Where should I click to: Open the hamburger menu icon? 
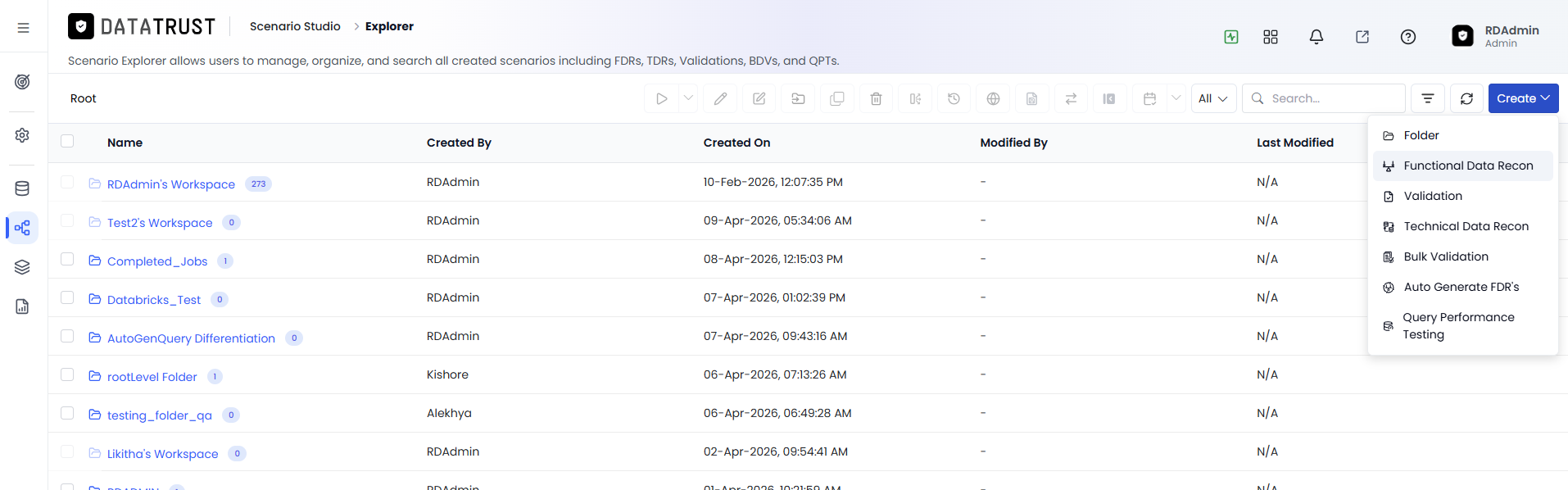pos(23,28)
